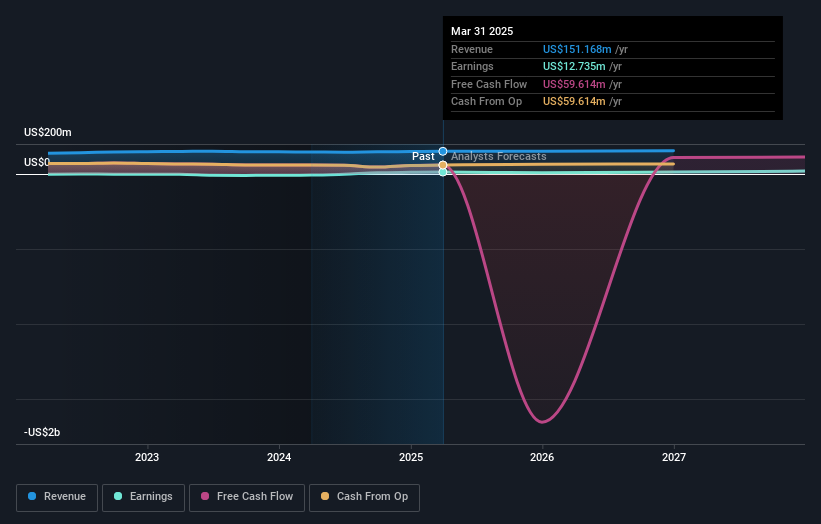
Task: Click the Cash From Op US$59.614m value
Action: click(574, 102)
